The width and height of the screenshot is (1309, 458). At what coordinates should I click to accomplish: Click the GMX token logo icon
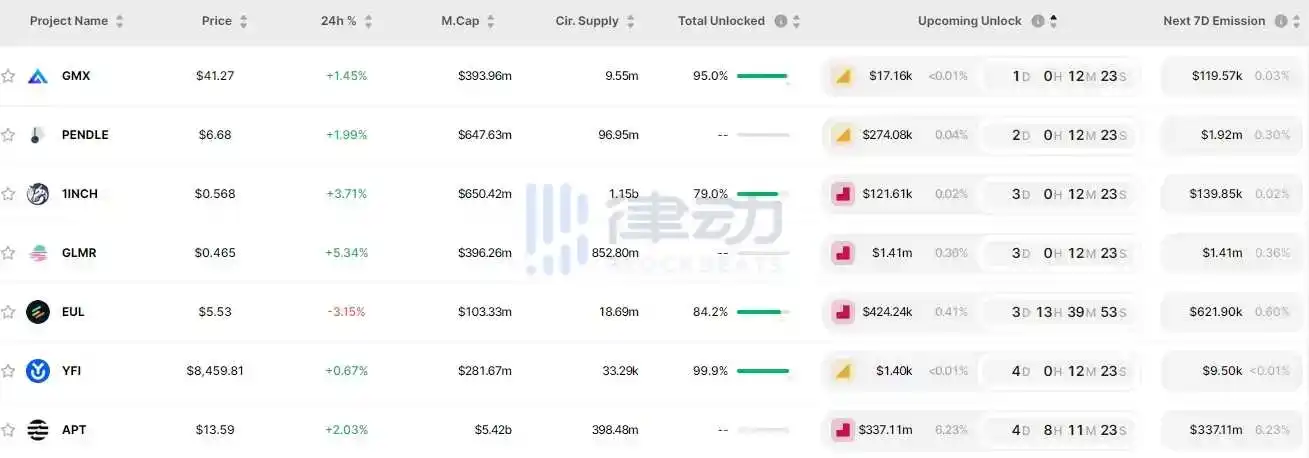pos(38,76)
